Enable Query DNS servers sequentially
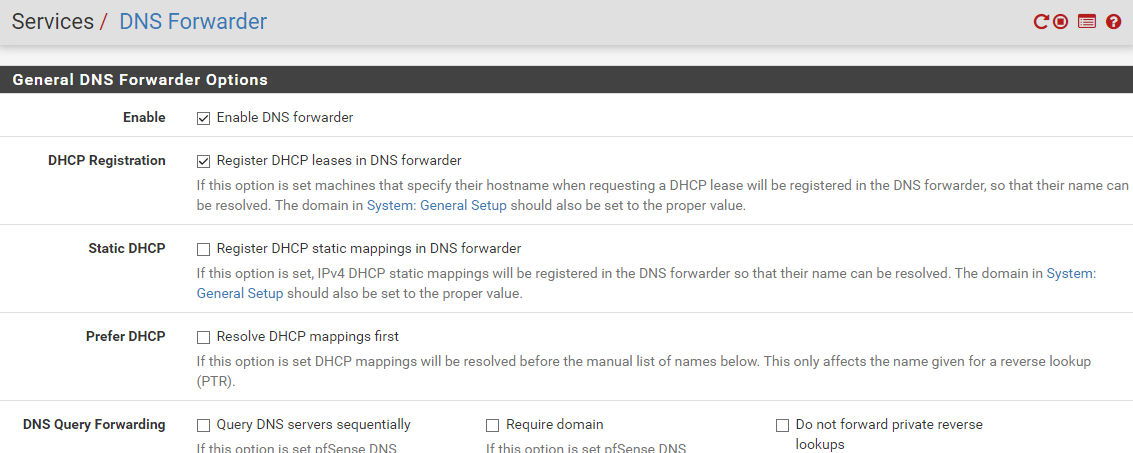Viewport: 1133px width, 453px height. pos(203,425)
